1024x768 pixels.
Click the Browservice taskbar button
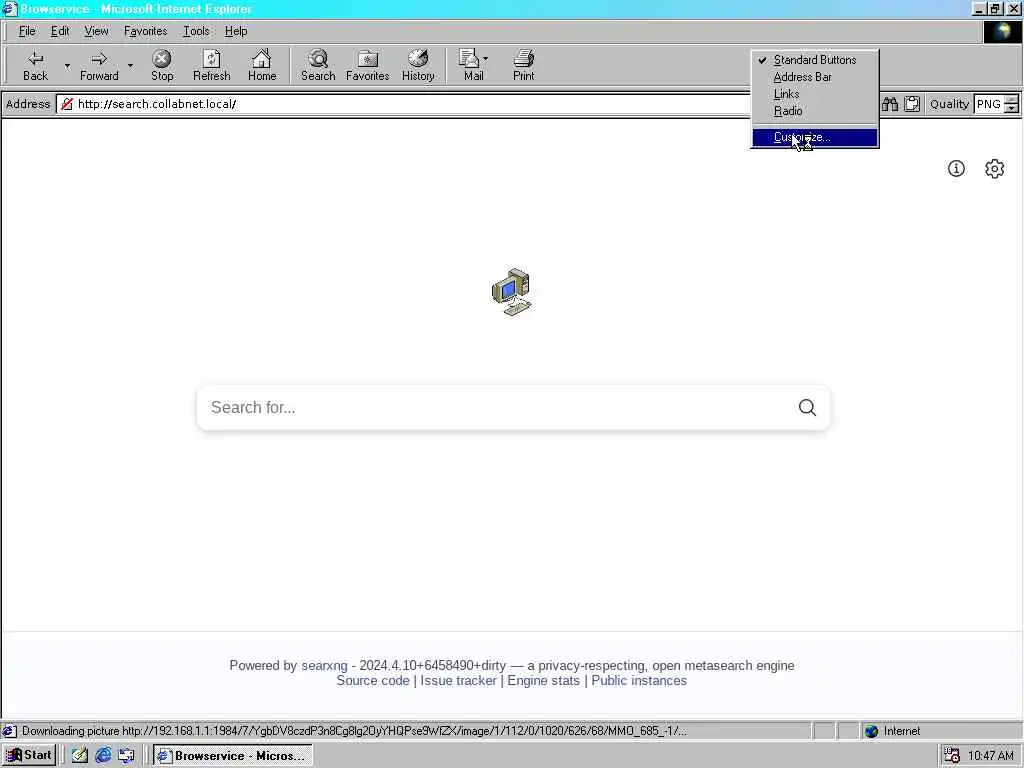[232, 755]
